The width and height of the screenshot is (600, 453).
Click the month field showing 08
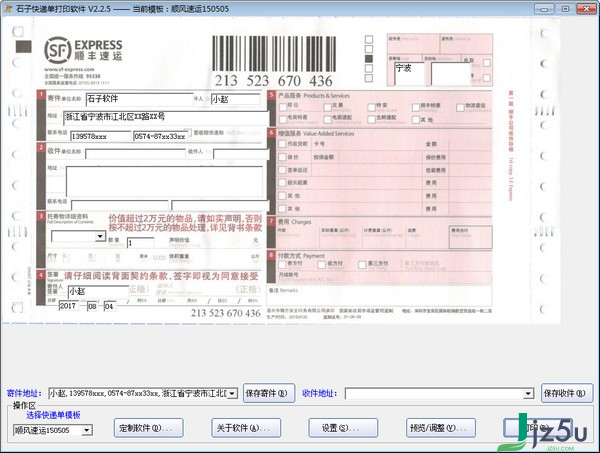coord(92,306)
